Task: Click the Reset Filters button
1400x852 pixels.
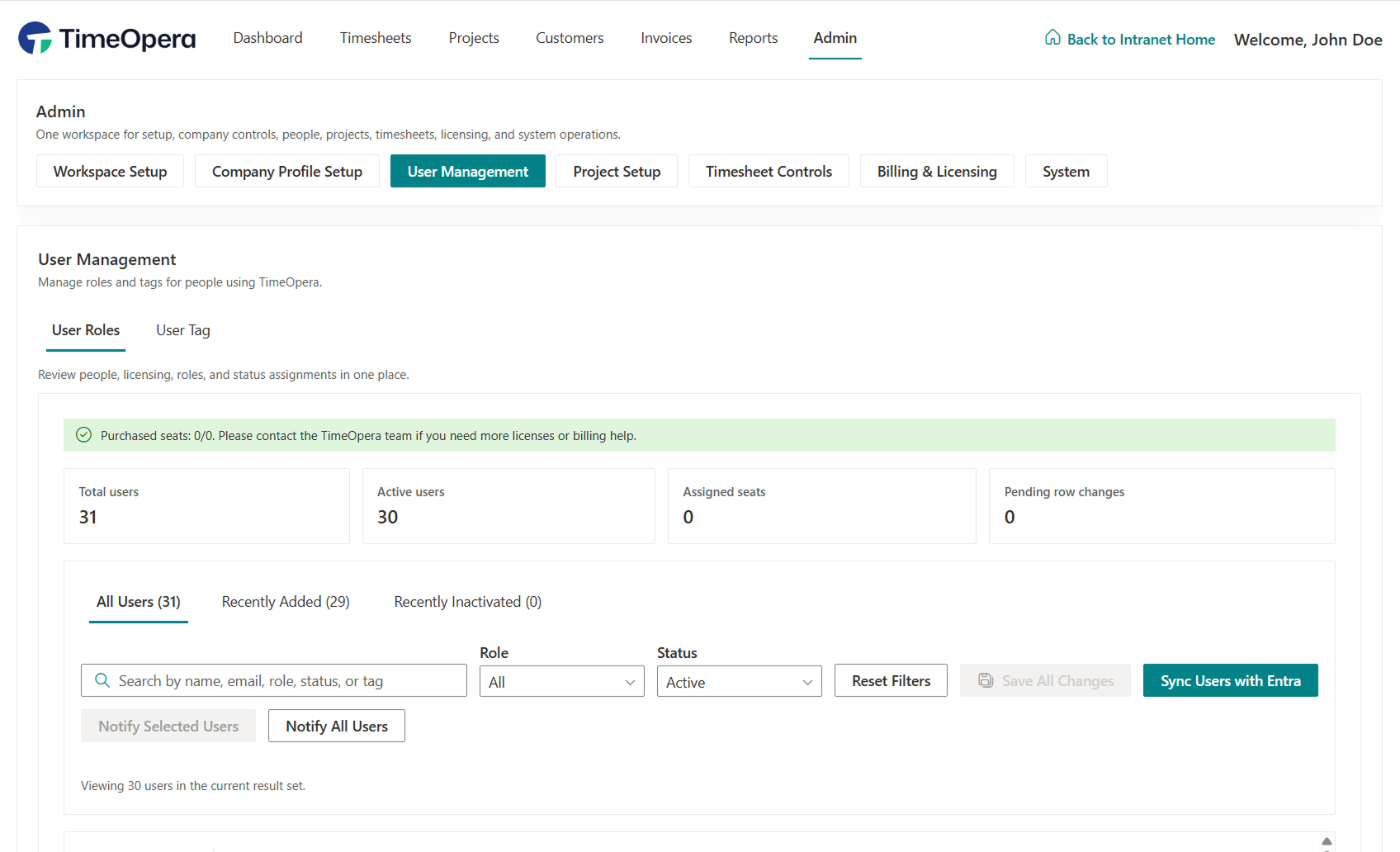Action: point(891,680)
